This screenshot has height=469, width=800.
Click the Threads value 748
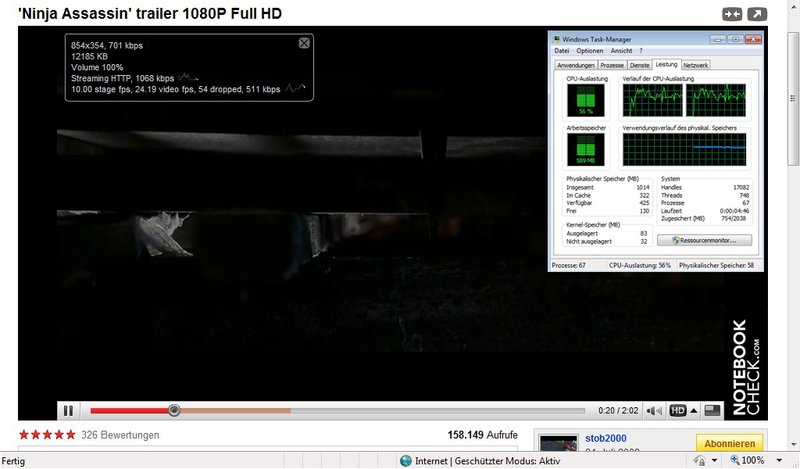tap(744, 195)
